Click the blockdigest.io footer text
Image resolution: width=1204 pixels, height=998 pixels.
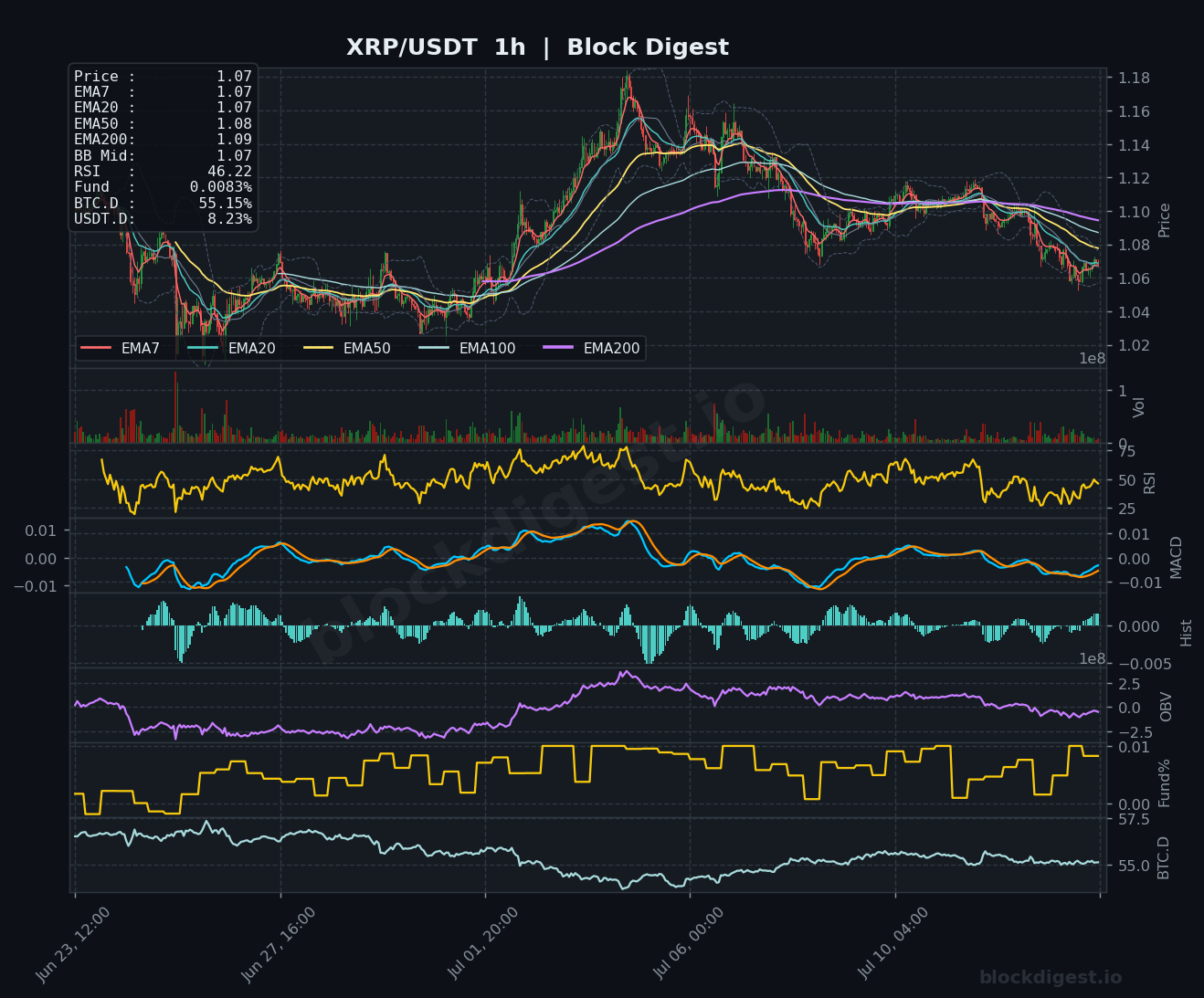[x=1051, y=978]
